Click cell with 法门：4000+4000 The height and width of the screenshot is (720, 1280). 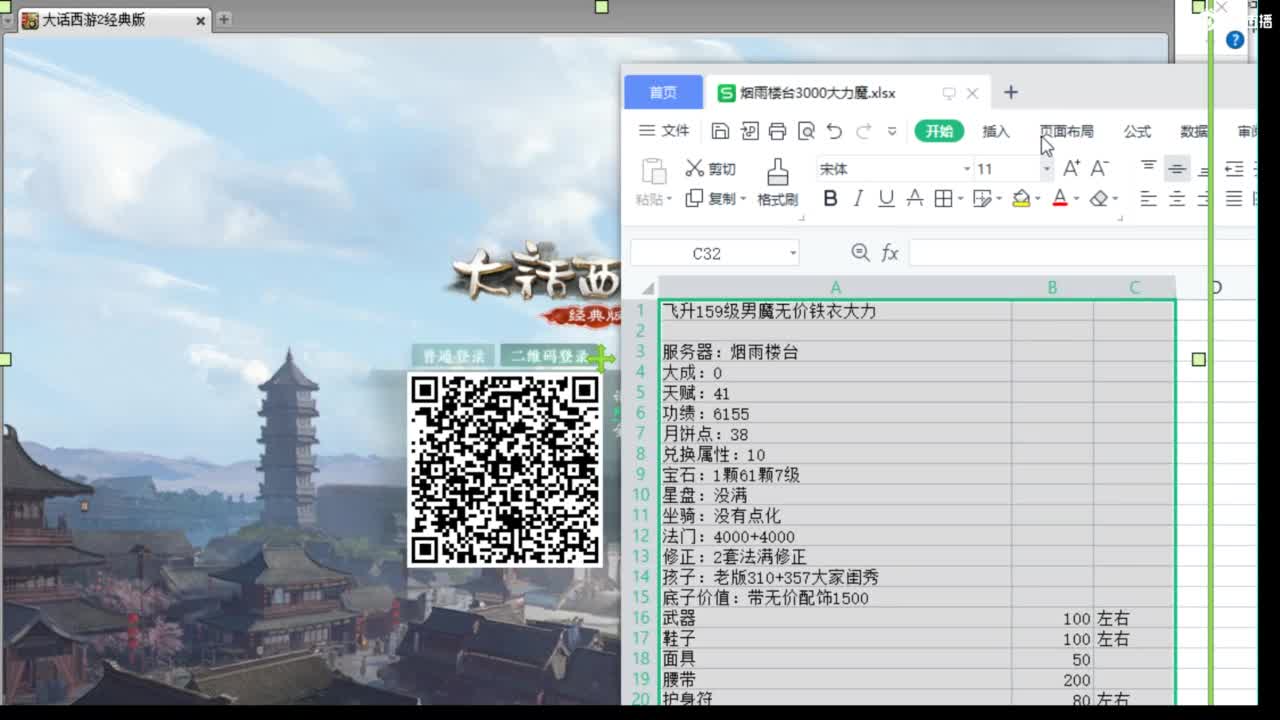coord(835,537)
